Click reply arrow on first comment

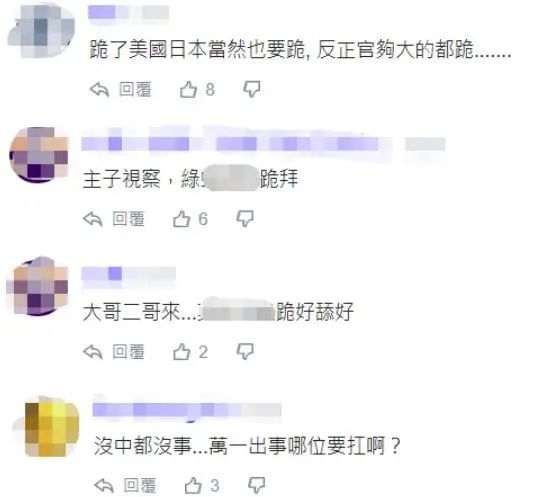tap(100, 90)
